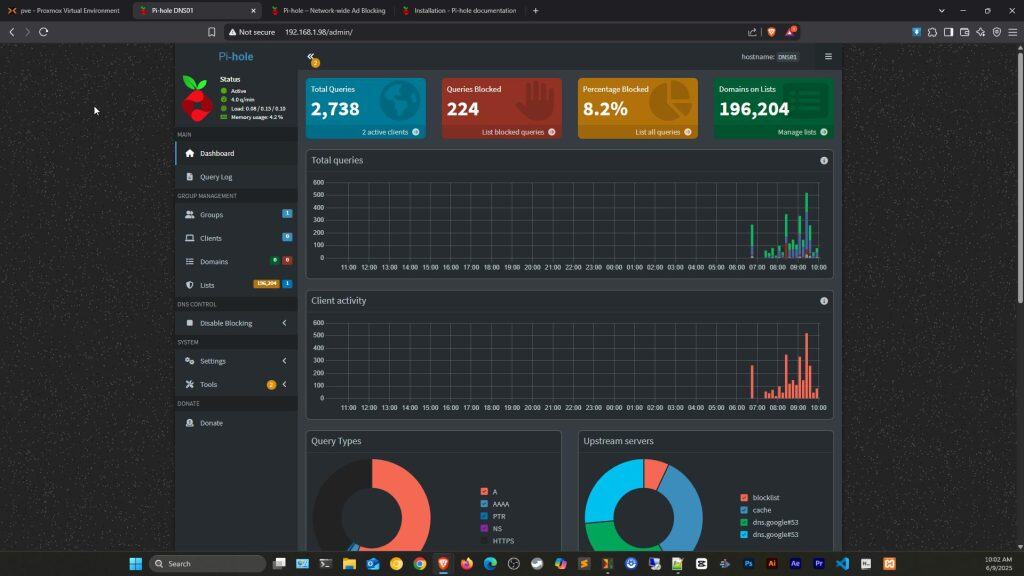
Task: Collapse the sidebar with double-chevron icon
Action: point(311,57)
